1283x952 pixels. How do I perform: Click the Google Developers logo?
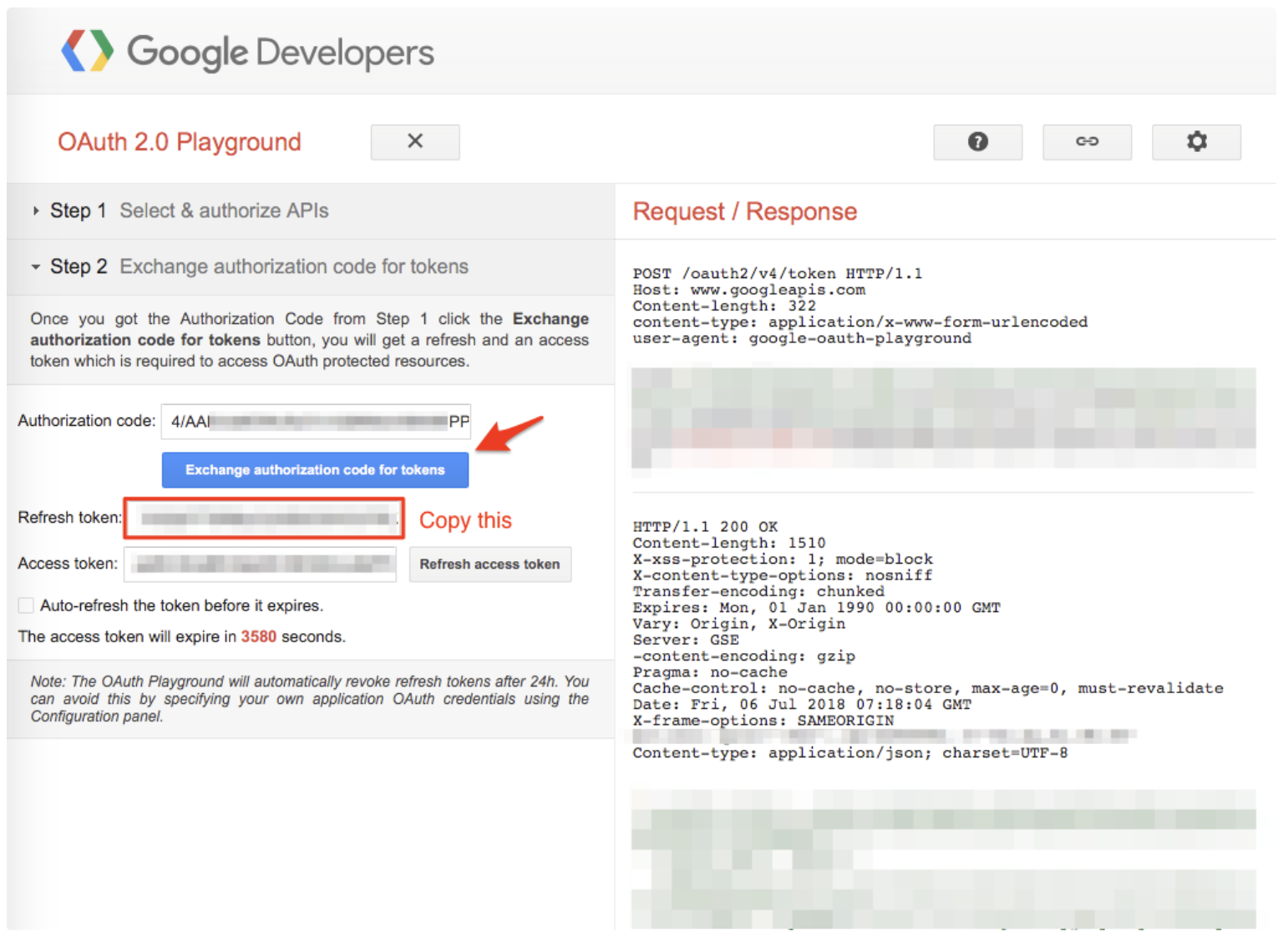click(88, 52)
